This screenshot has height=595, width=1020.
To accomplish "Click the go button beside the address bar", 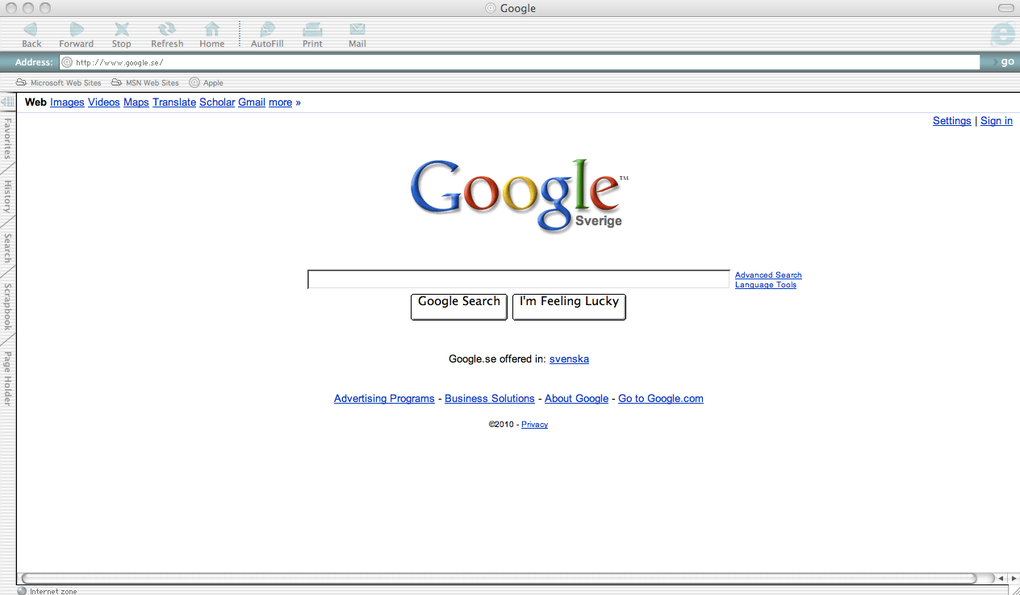I will [1002, 62].
